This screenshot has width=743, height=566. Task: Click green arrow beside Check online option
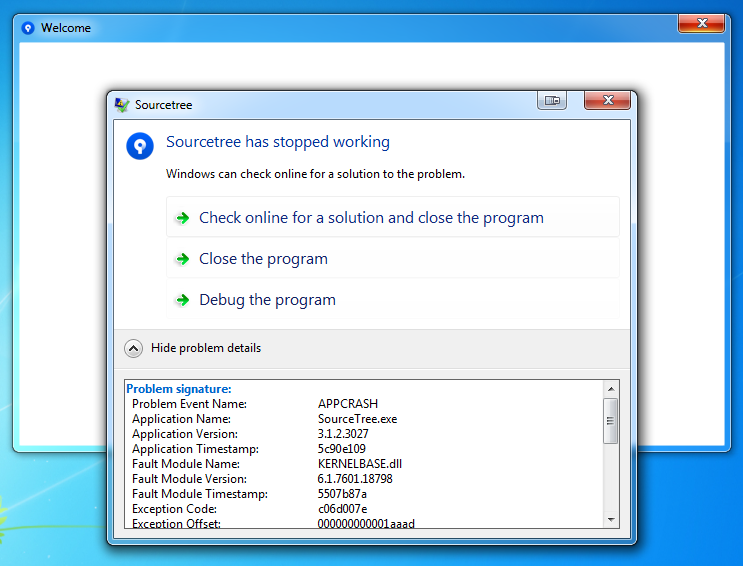pyautogui.click(x=182, y=218)
